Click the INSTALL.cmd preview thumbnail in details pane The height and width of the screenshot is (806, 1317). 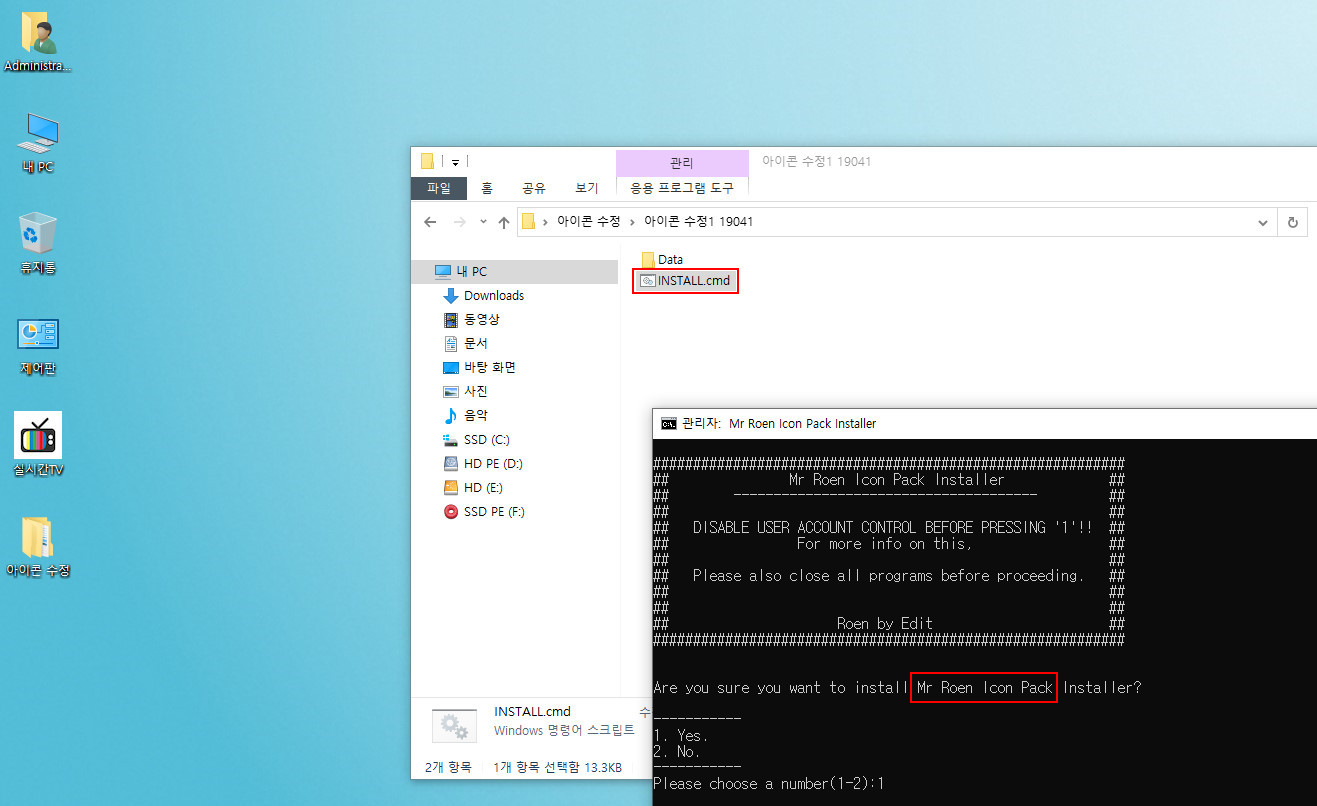(455, 727)
